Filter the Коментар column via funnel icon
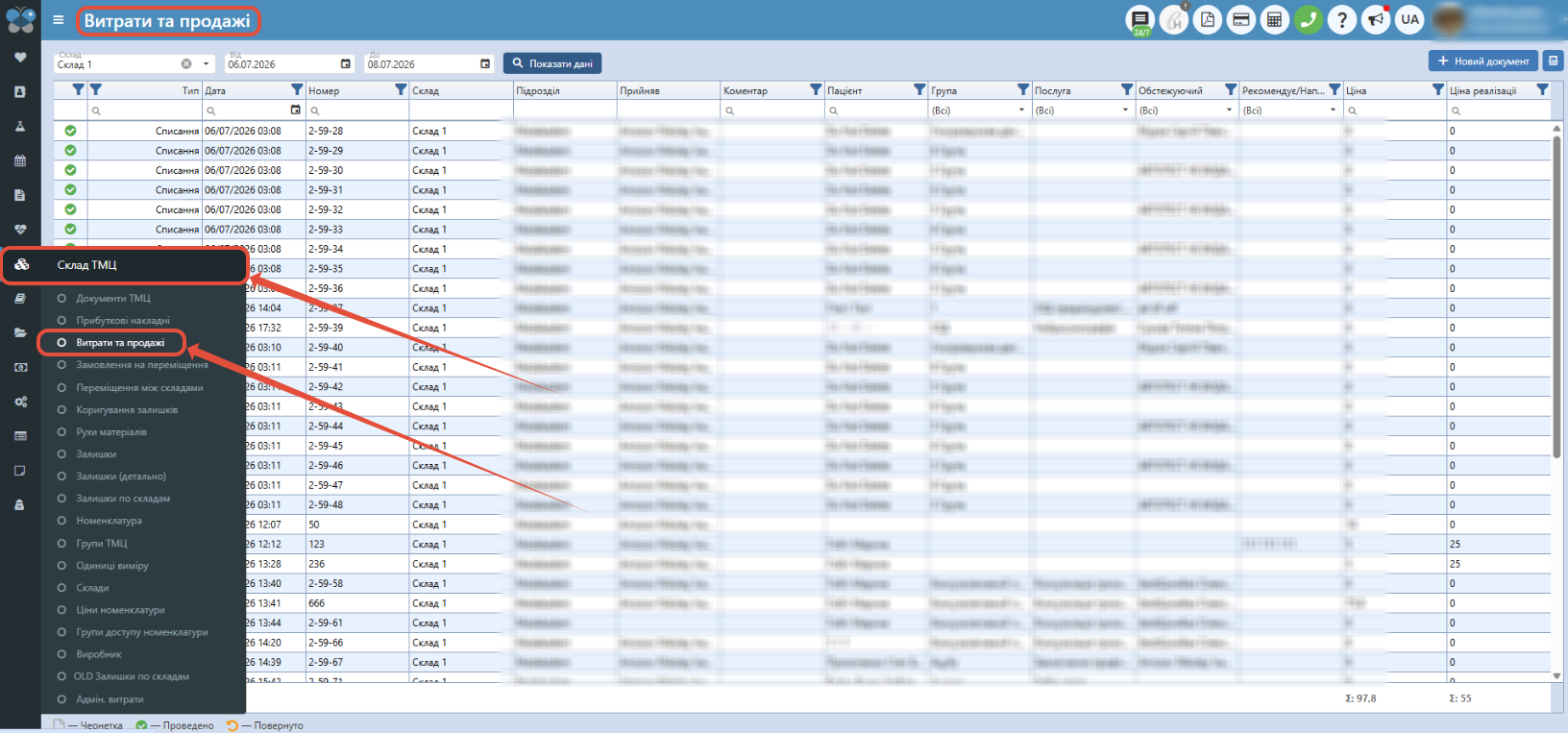This screenshot has height=733, width=1568. (x=816, y=89)
